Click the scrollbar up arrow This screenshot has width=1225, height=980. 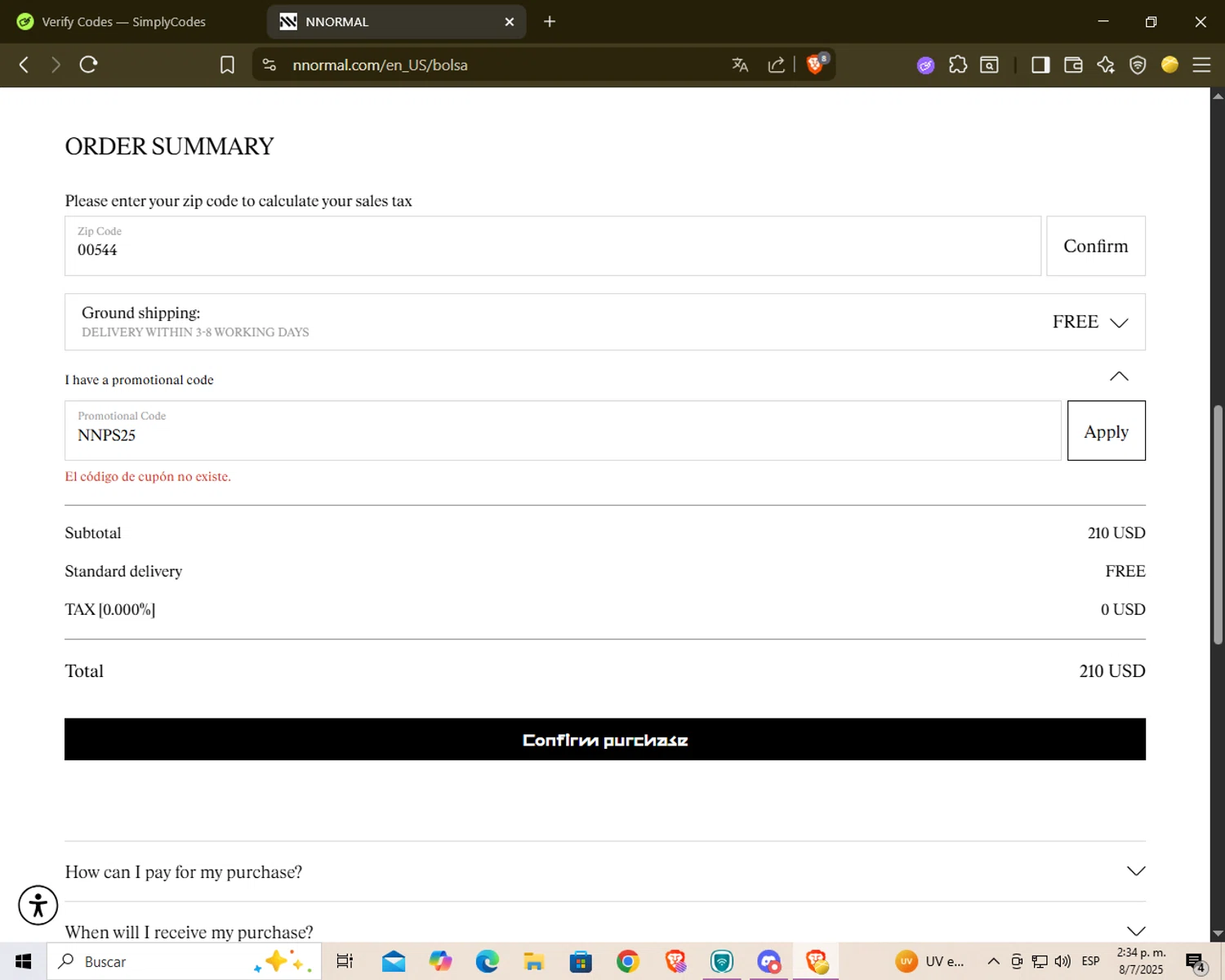[x=1218, y=96]
